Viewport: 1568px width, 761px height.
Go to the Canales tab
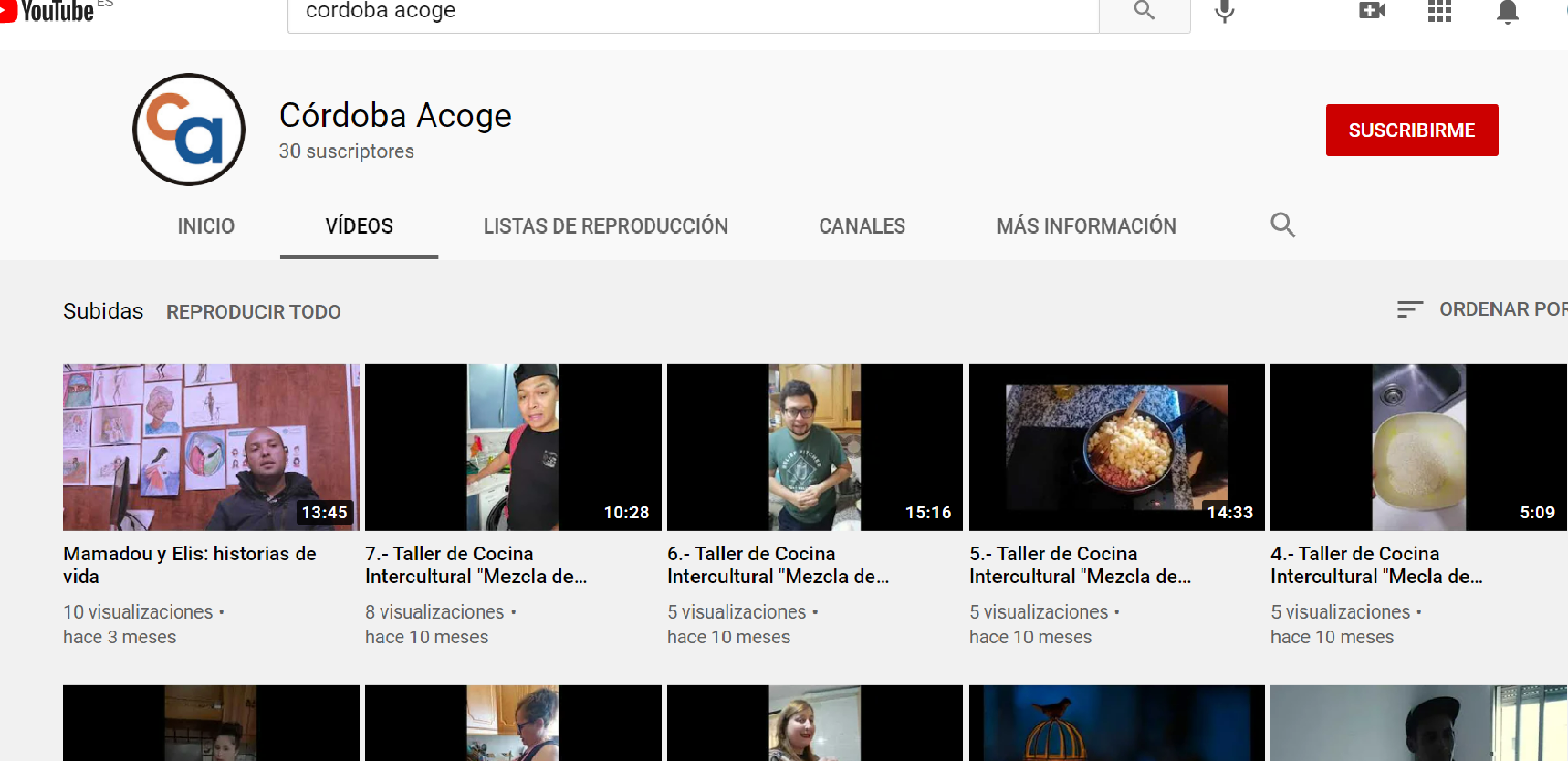pyautogui.click(x=862, y=226)
